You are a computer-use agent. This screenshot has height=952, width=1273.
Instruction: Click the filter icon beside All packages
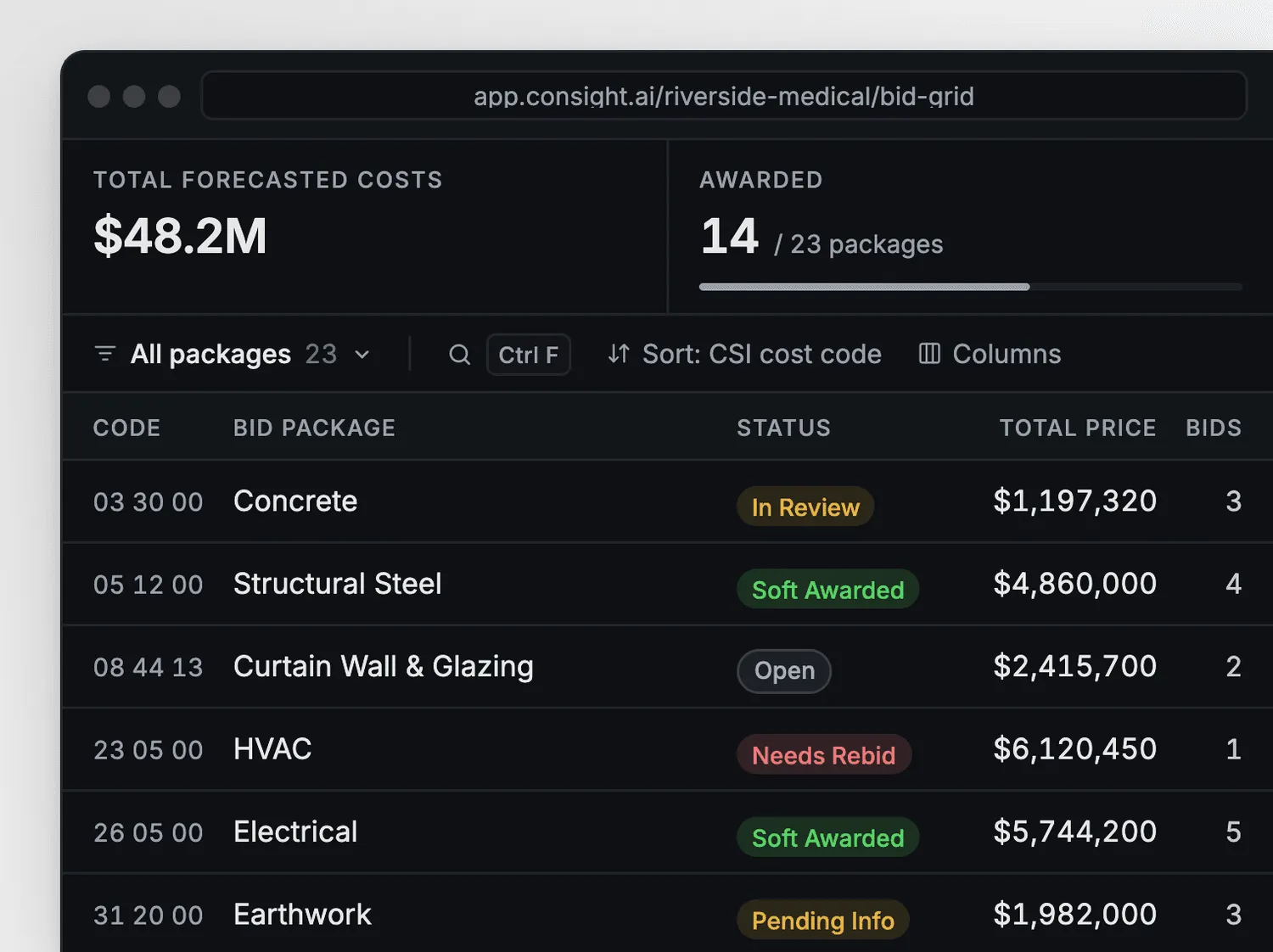[x=104, y=354]
